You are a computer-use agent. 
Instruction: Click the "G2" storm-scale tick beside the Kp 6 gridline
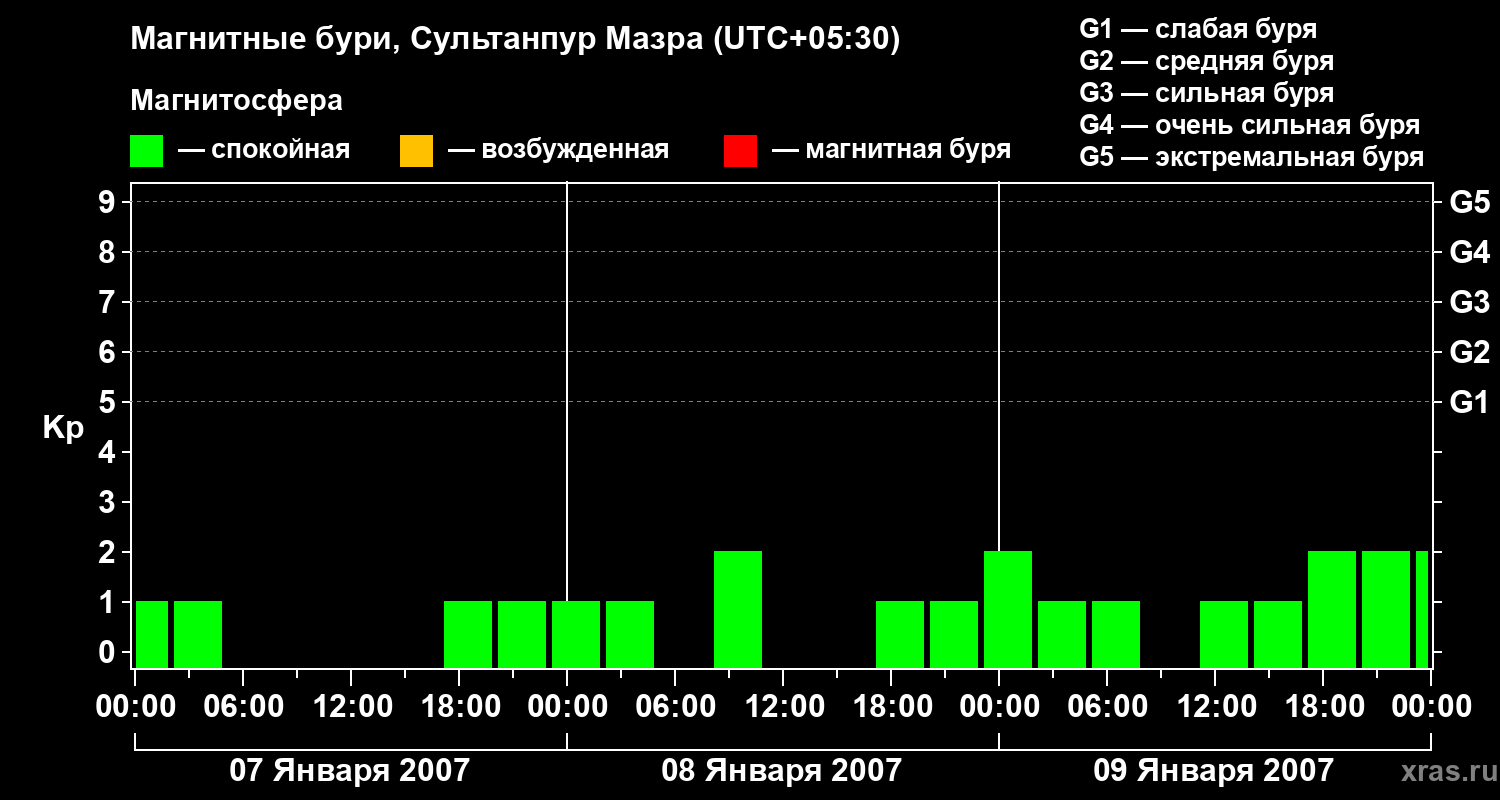(x=1469, y=352)
